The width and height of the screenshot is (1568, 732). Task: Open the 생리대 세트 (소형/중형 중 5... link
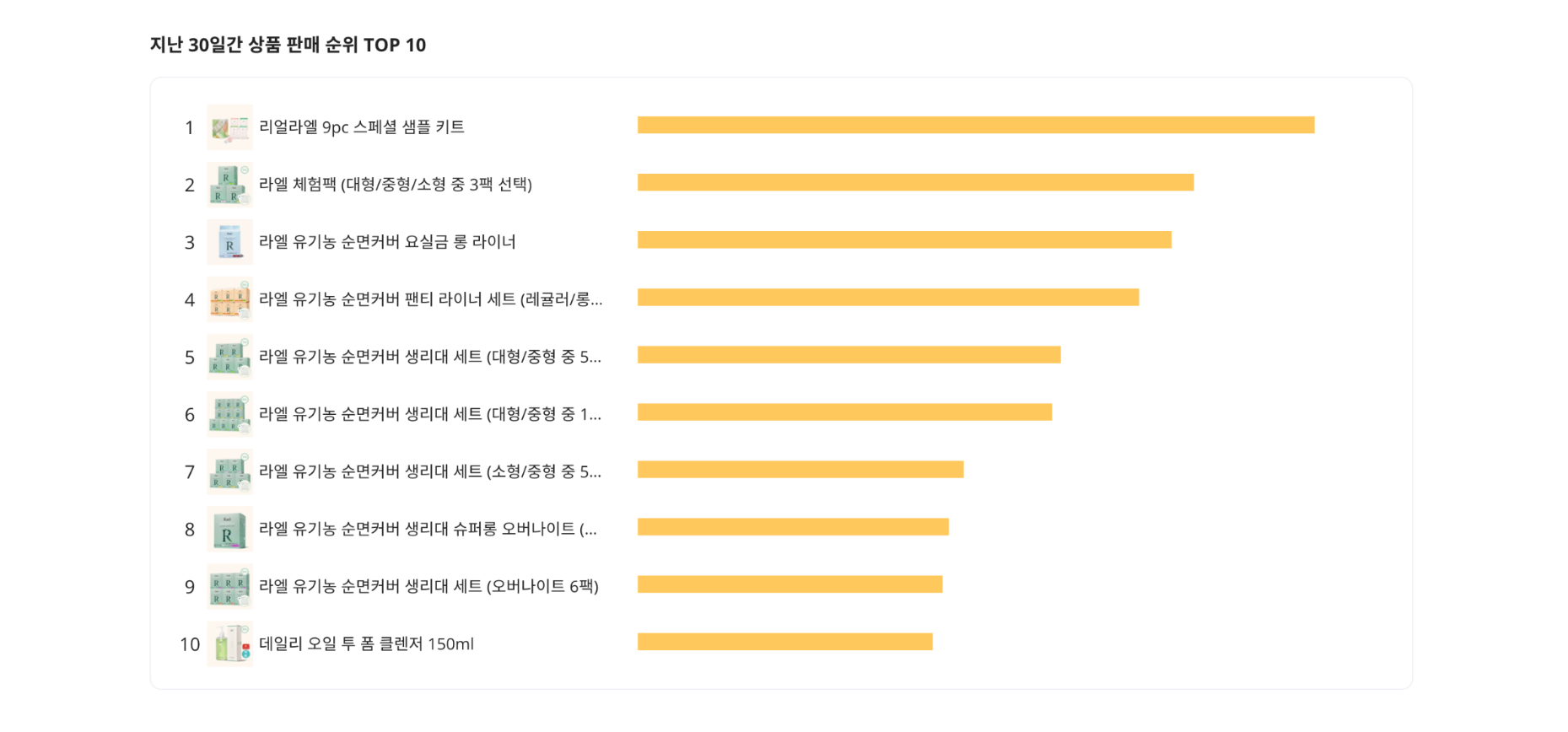click(430, 471)
